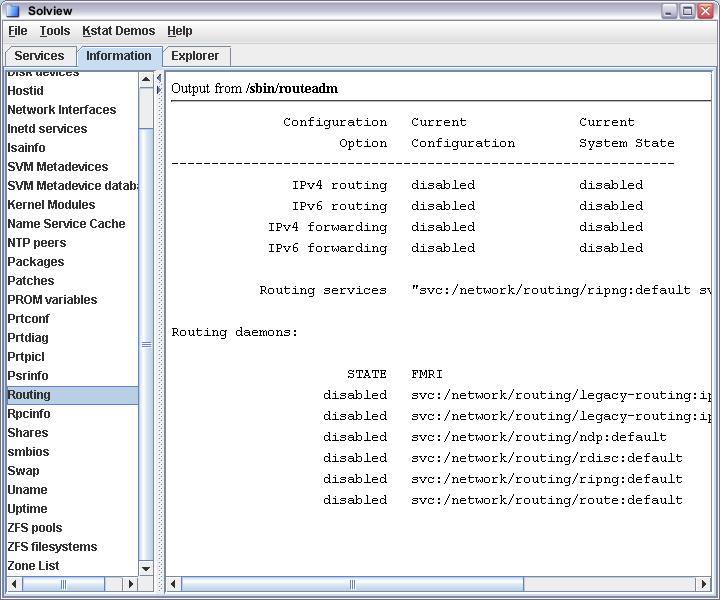720x600 pixels.
Task: Minimize the Solview window
Action: tap(669, 11)
